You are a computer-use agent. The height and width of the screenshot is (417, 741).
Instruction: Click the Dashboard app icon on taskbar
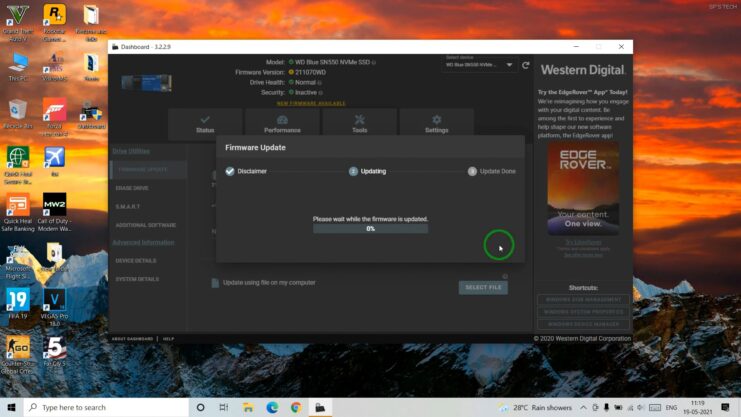[x=320, y=408]
